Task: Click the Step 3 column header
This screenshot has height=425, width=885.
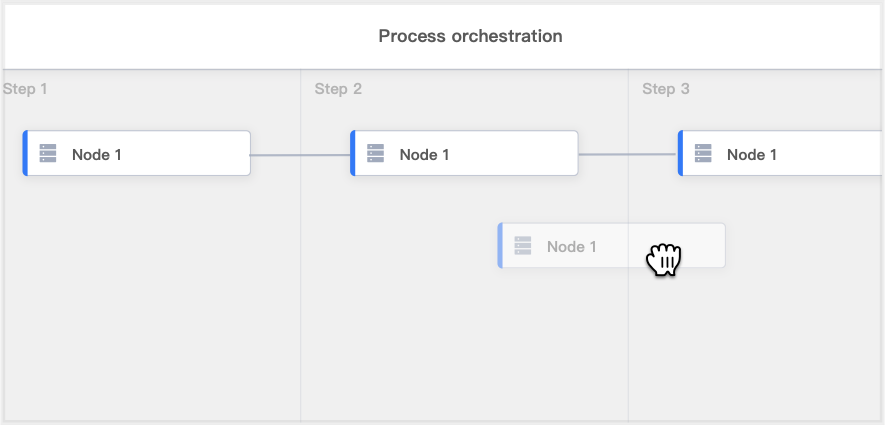Action: point(666,89)
